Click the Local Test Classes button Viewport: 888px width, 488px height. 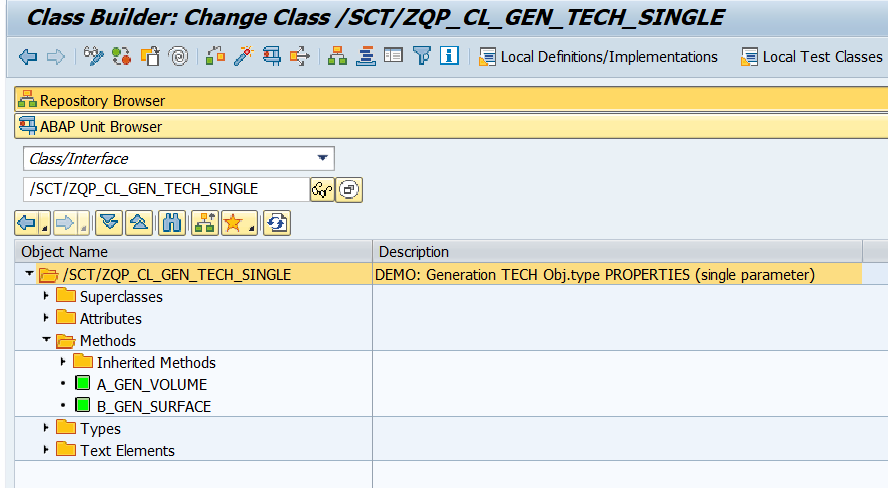point(812,57)
